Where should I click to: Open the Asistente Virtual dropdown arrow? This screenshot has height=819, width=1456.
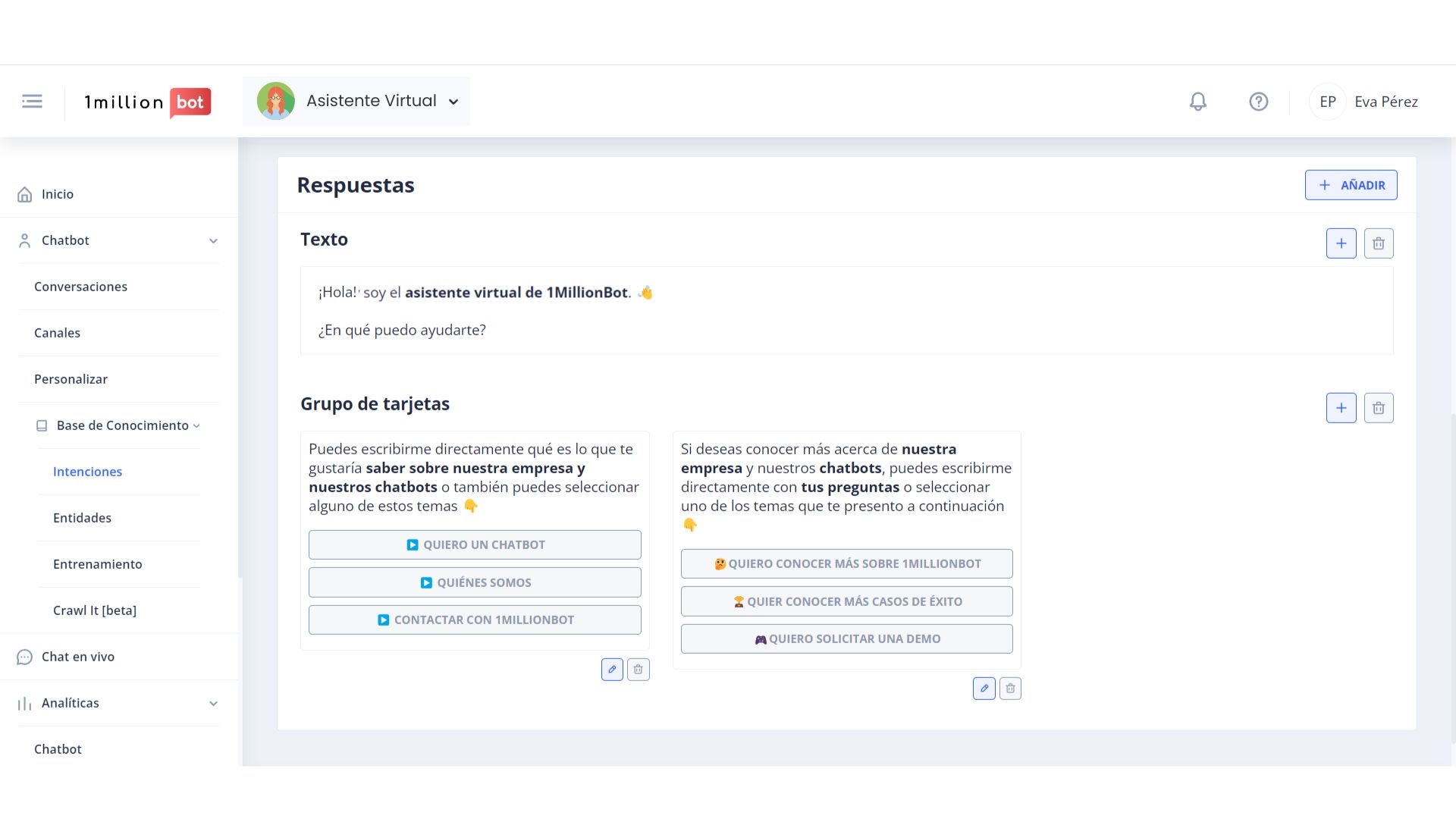(x=453, y=102)
